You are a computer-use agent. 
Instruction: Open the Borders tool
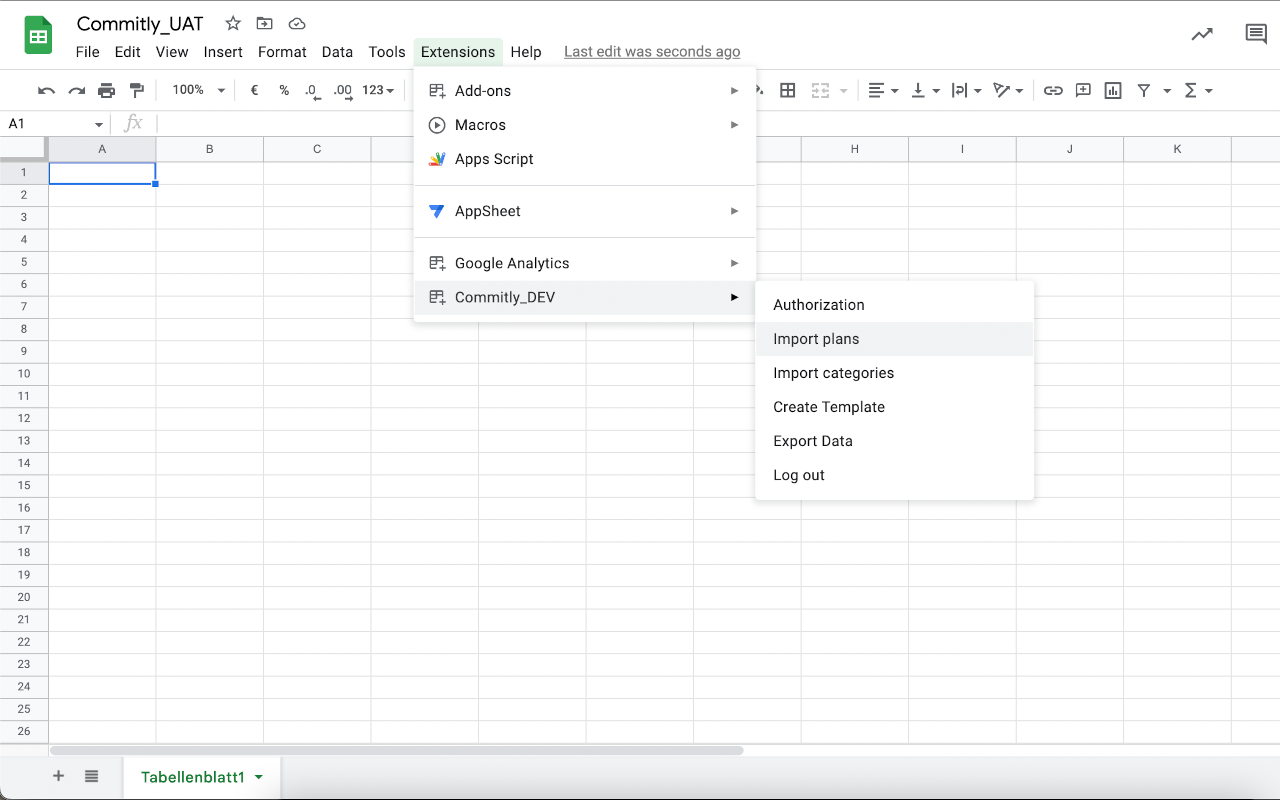tap(788, 91)
